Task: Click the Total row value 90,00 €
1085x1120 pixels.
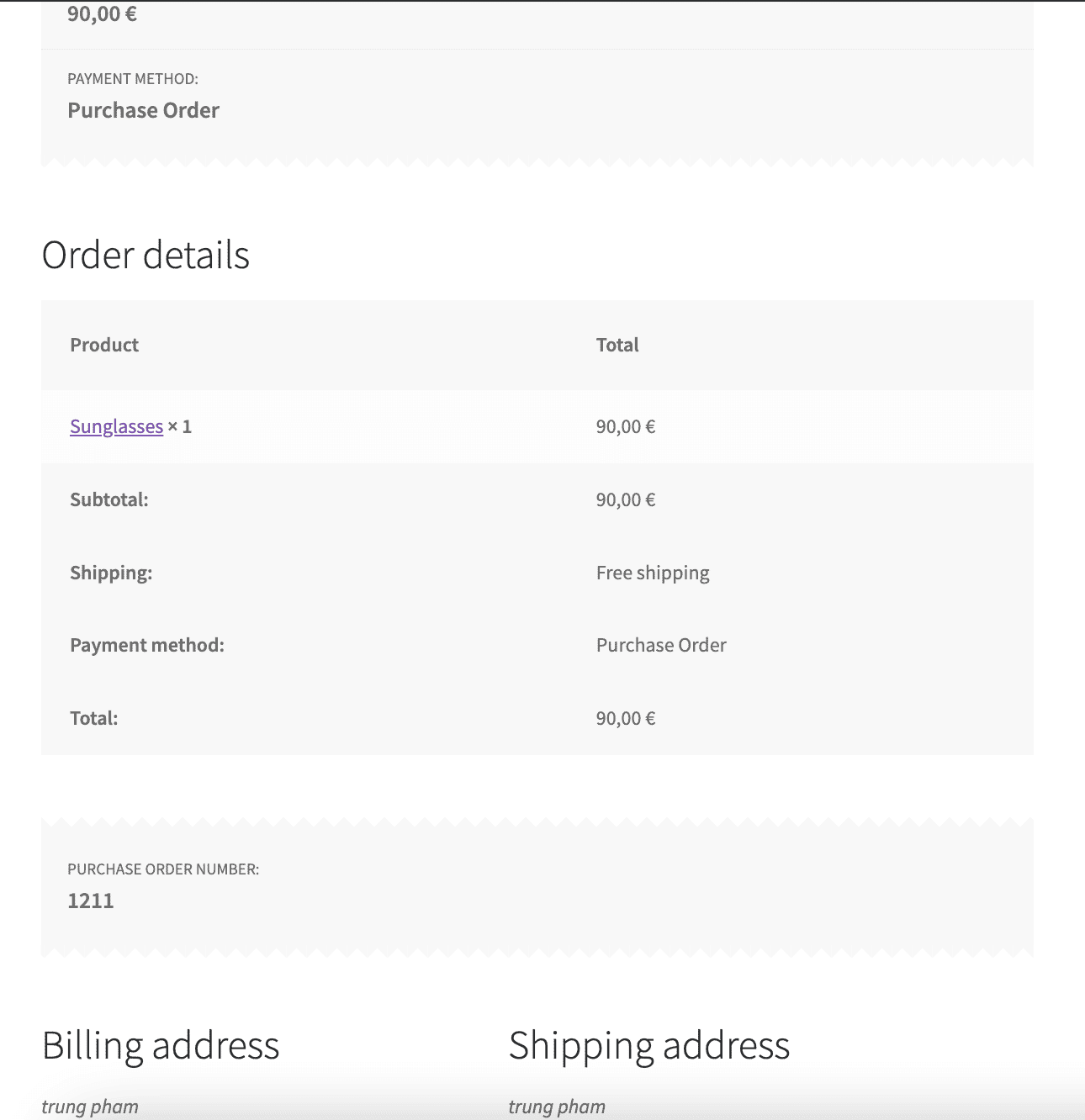Action: [x=625, y=717]
